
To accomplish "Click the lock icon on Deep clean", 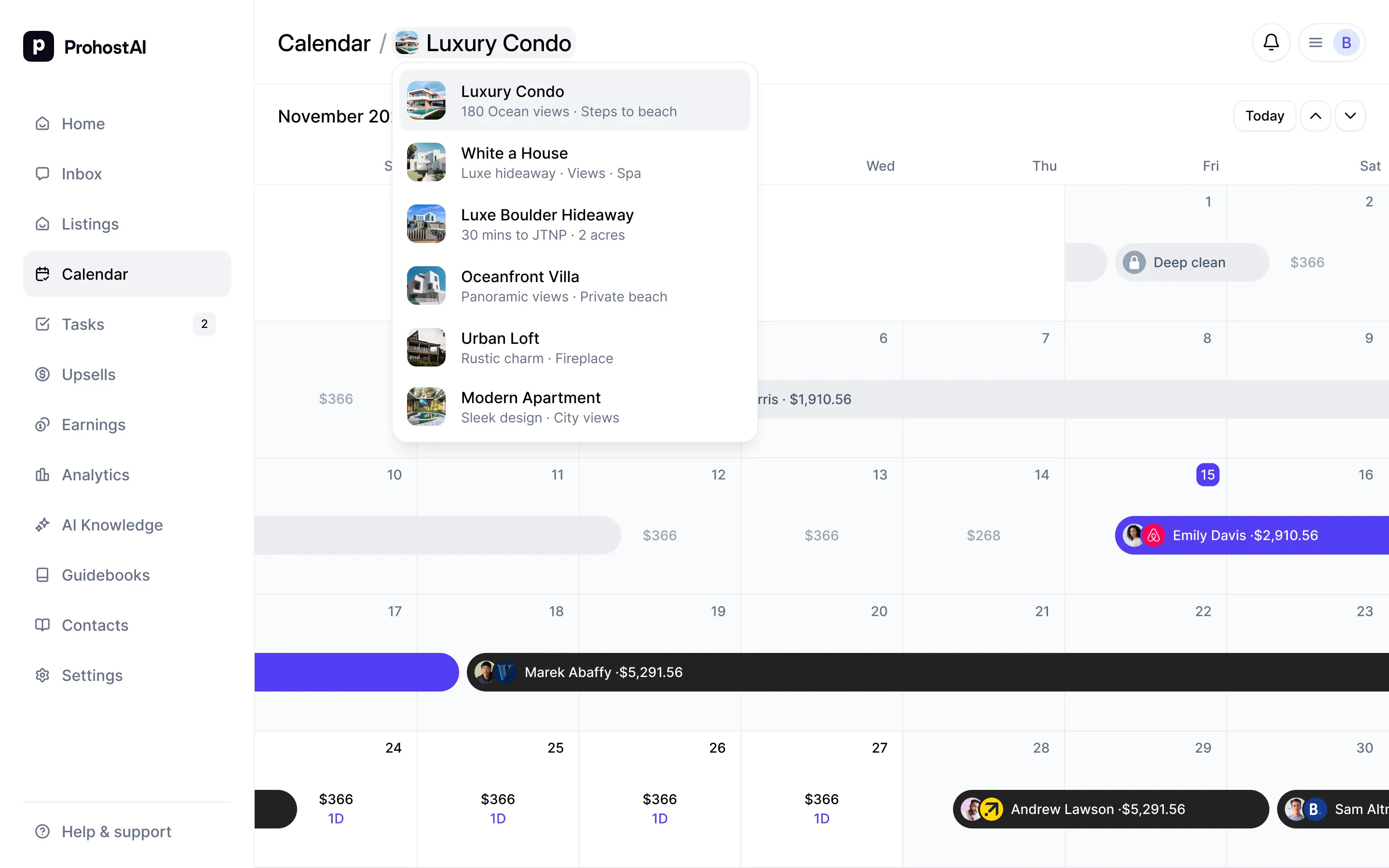I will (x=1133, y=262).
